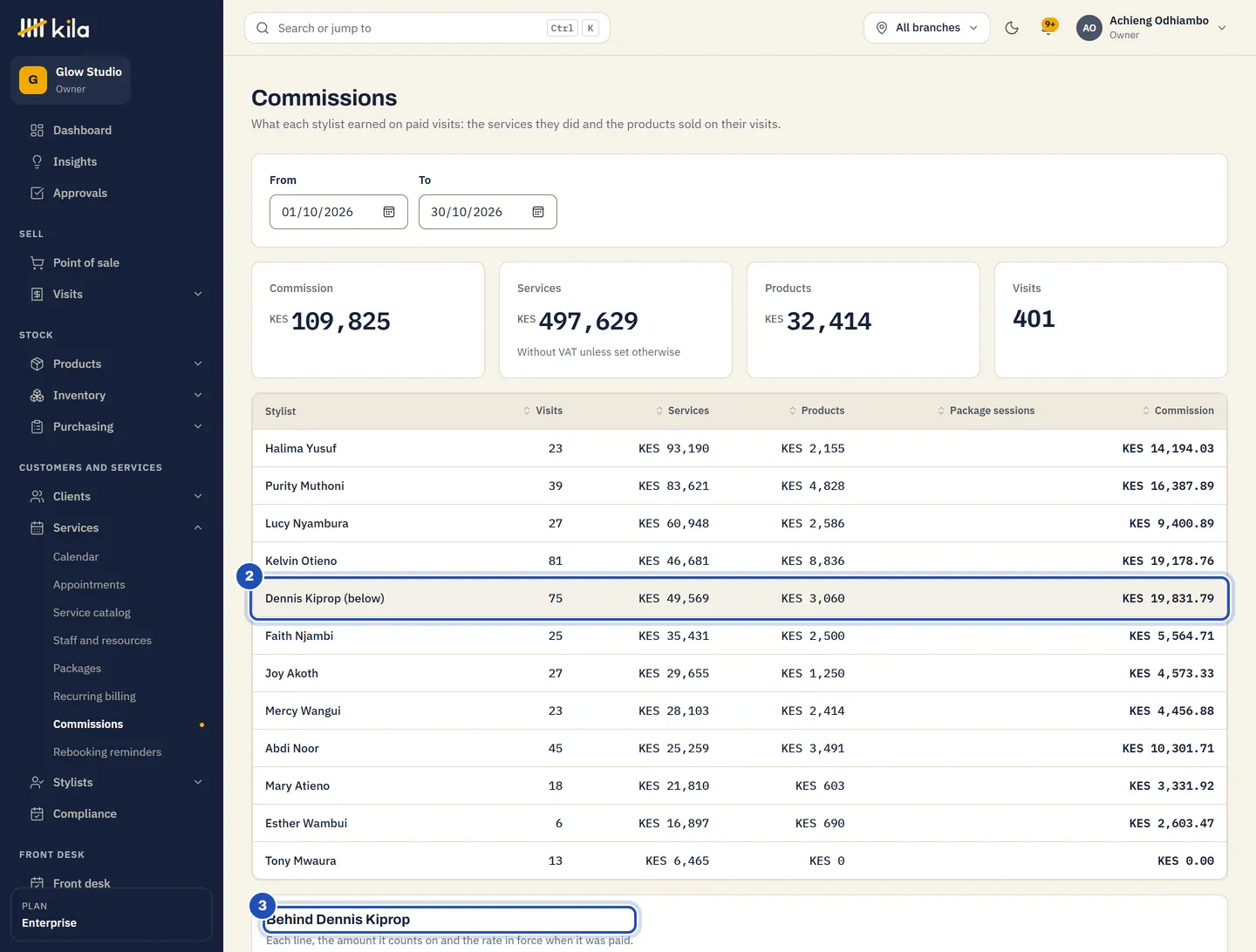Go to Appointments in the sidebar

[x=89, y=584]
